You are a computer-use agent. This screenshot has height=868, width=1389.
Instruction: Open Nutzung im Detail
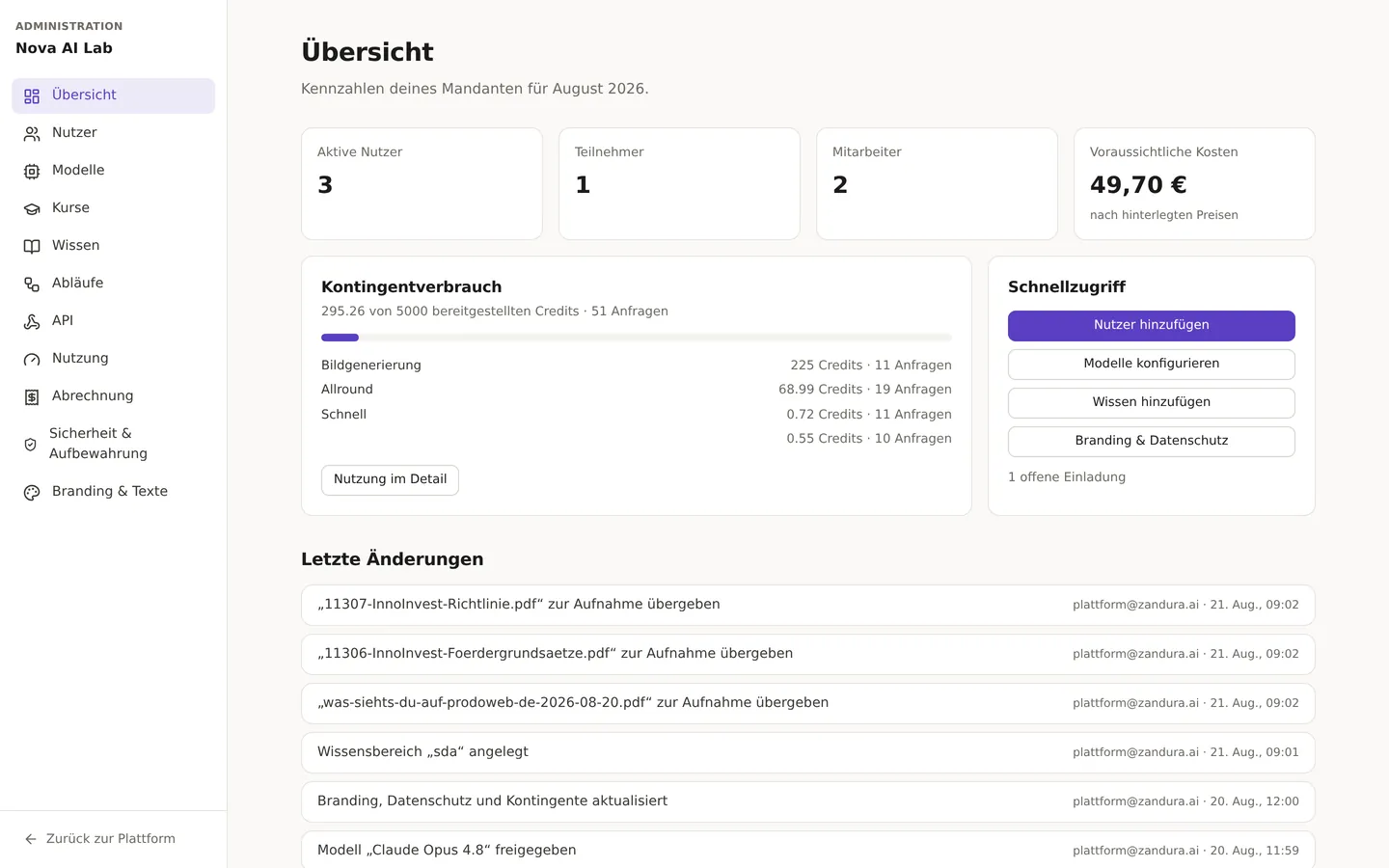coord(390,480)
